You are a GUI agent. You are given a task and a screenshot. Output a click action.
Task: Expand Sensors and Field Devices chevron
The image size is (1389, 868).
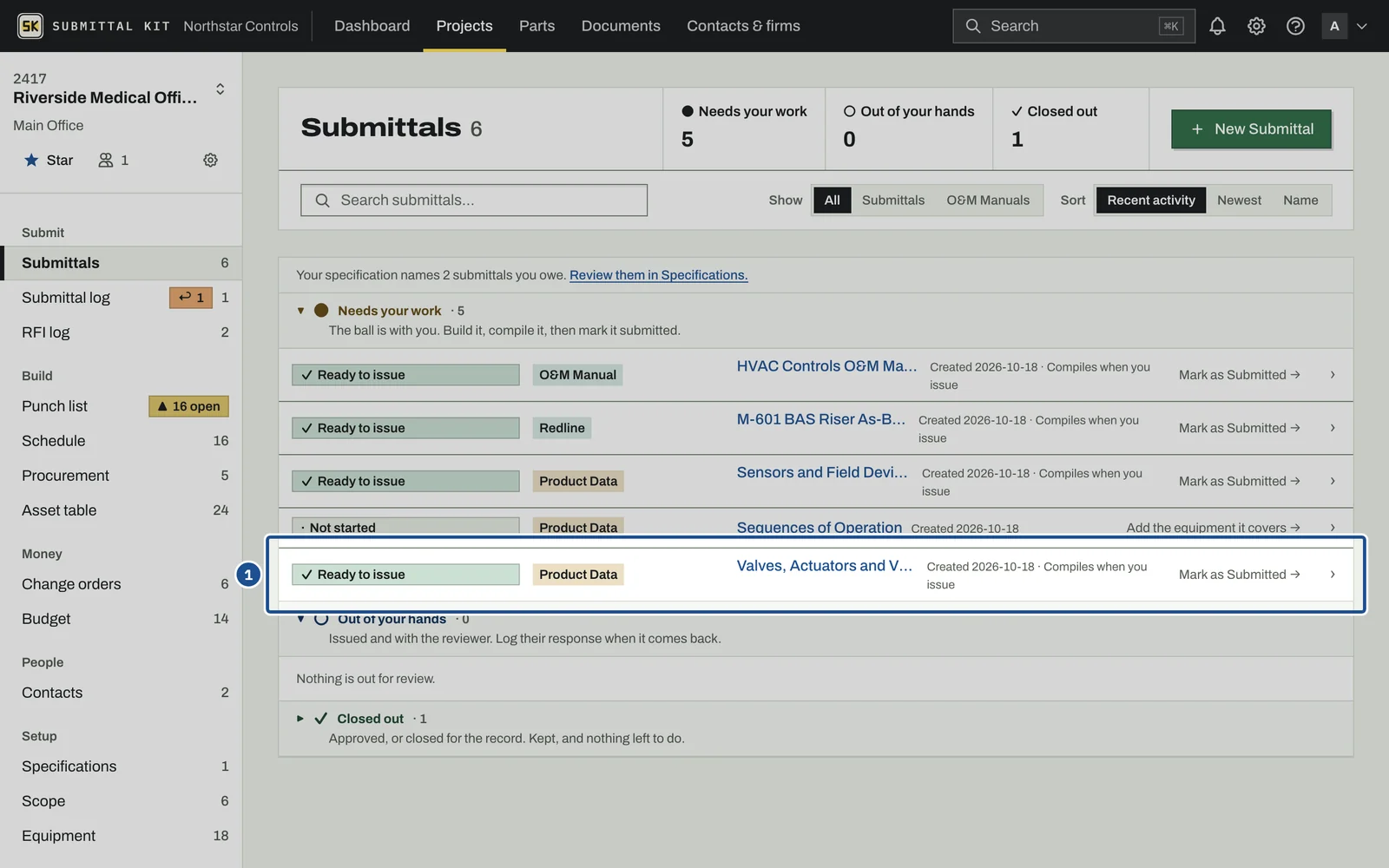point(1333,481)
